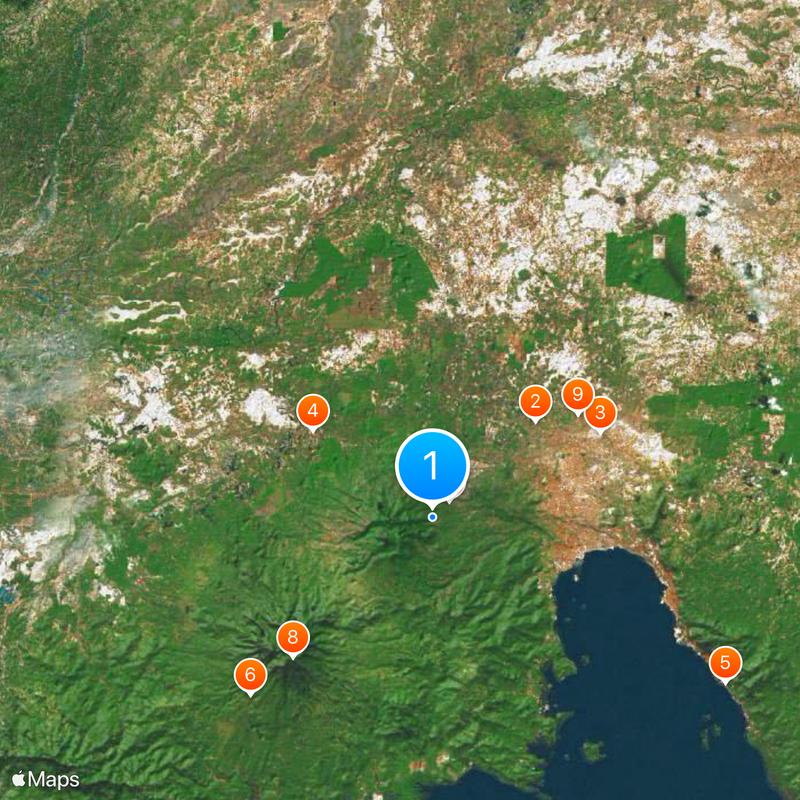800x800 pixels.
Task: Select orange pin number 4
Action: [313, 411]
